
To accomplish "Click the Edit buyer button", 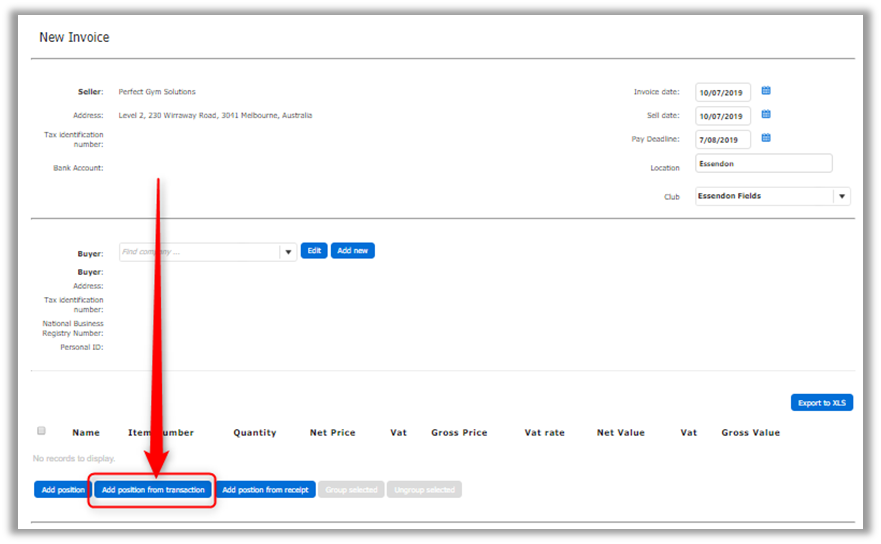I will click(314, 251).
